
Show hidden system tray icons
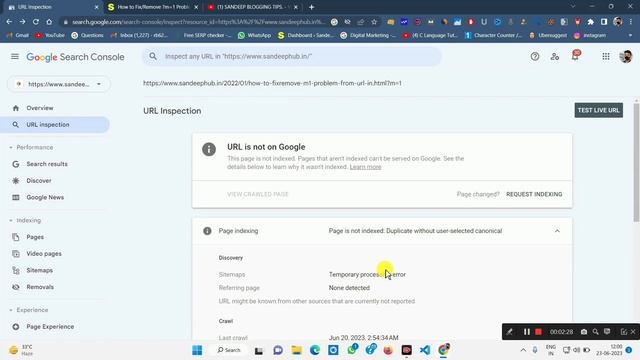coord(523,350)
